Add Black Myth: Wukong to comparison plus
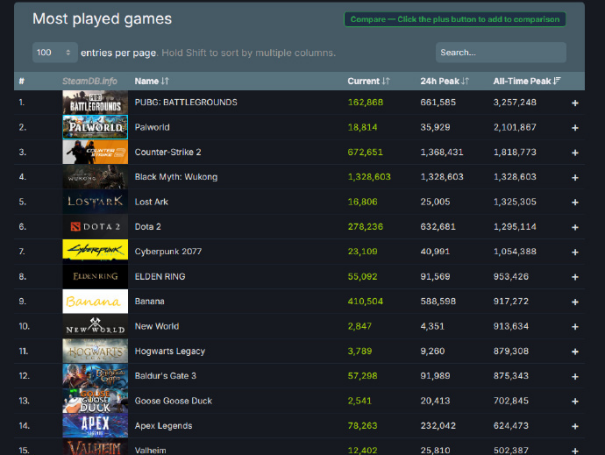605x455 pixels. (575, 178)
